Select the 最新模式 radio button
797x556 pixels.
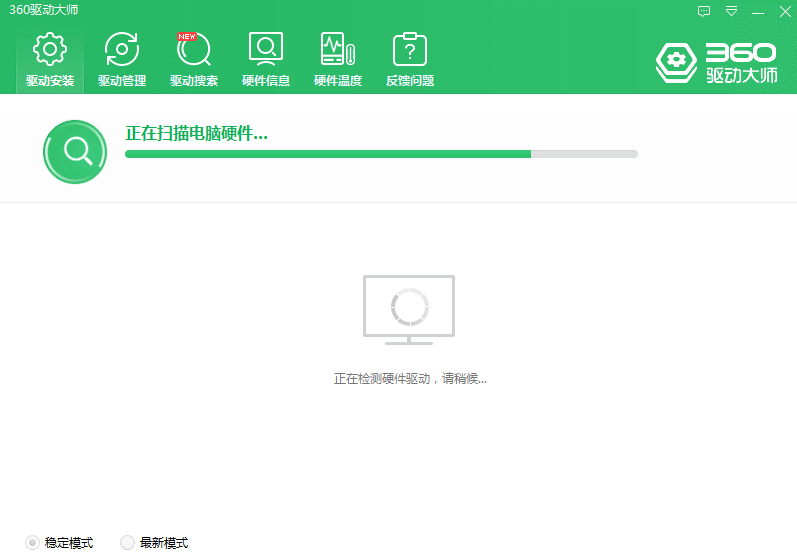tap(127, 542)
